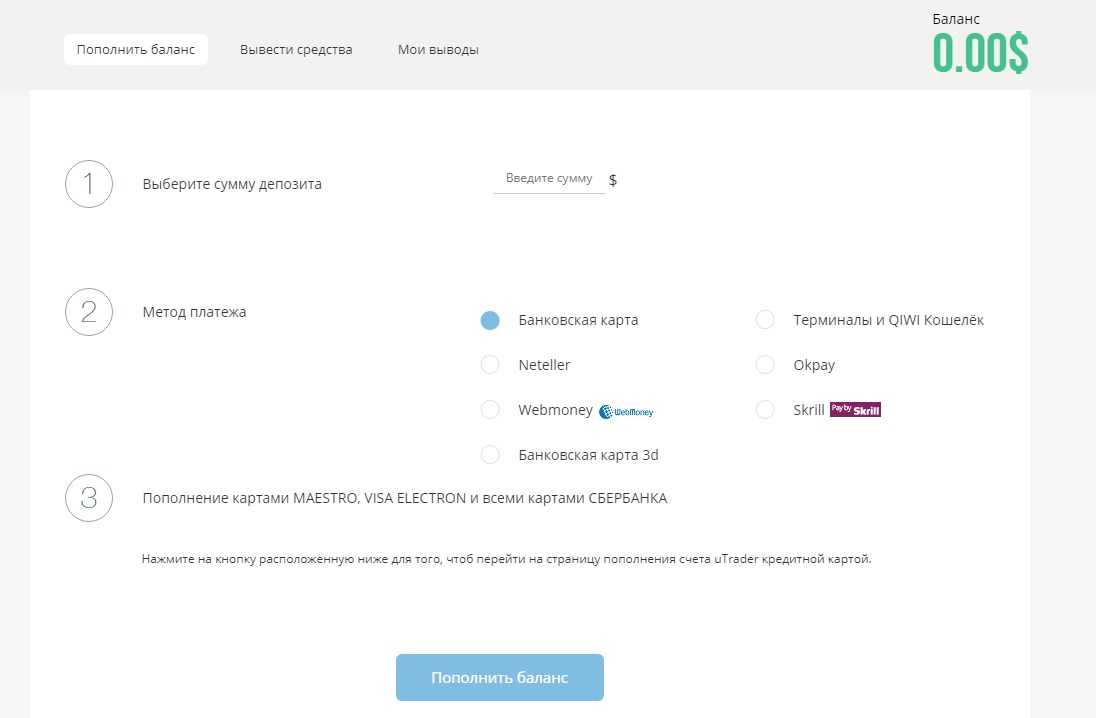Select Okpay payment method
The height and width of the screenshot is (718, 1096).
pos(765,365)
